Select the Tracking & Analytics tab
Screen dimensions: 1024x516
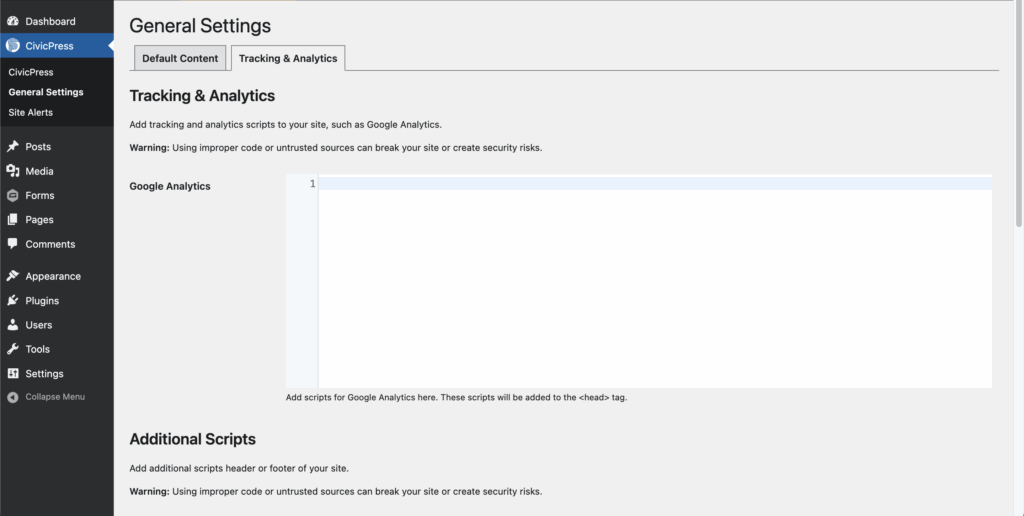click(288, 58)
